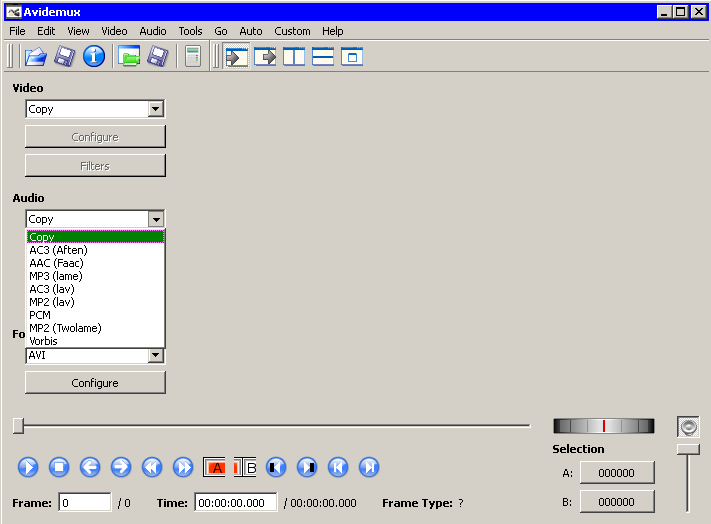Open a video file with folder icon
Screen dimensions: 711x524
click(x=36, y=57)
